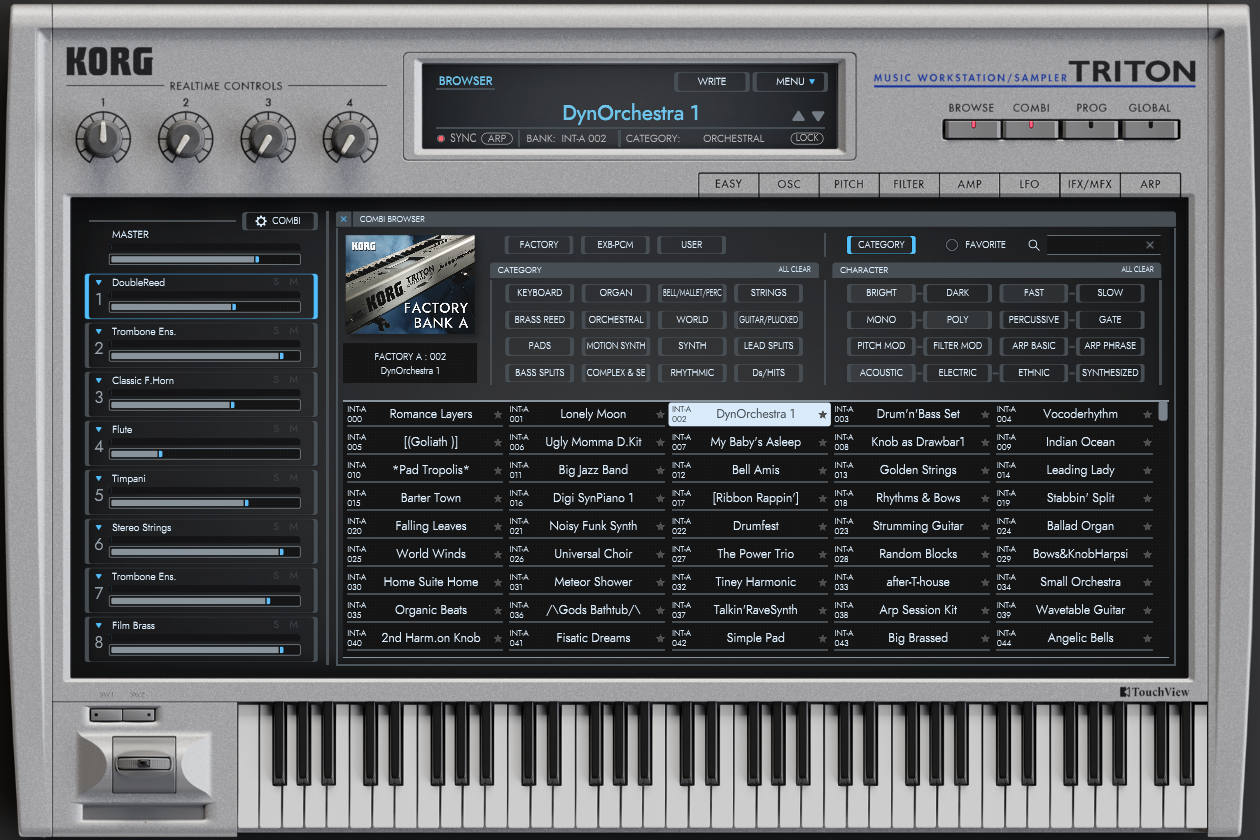Select the ACOUSTIC character filter
The height and width of the screenshot is (840, 1260).
point(881,373)
